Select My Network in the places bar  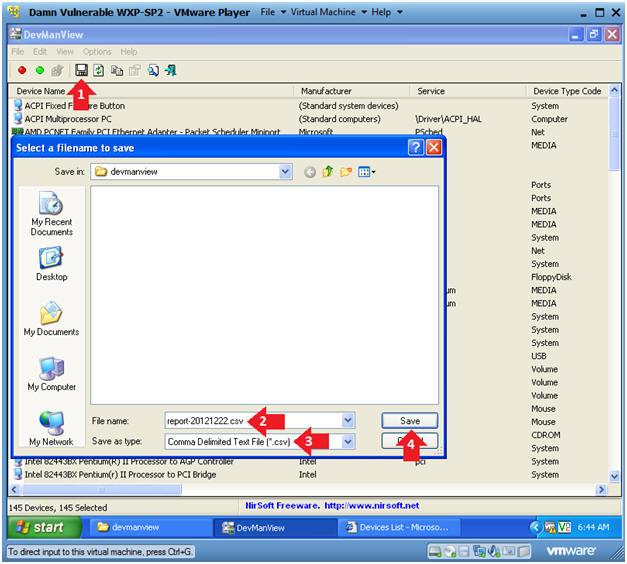point(52,428)
